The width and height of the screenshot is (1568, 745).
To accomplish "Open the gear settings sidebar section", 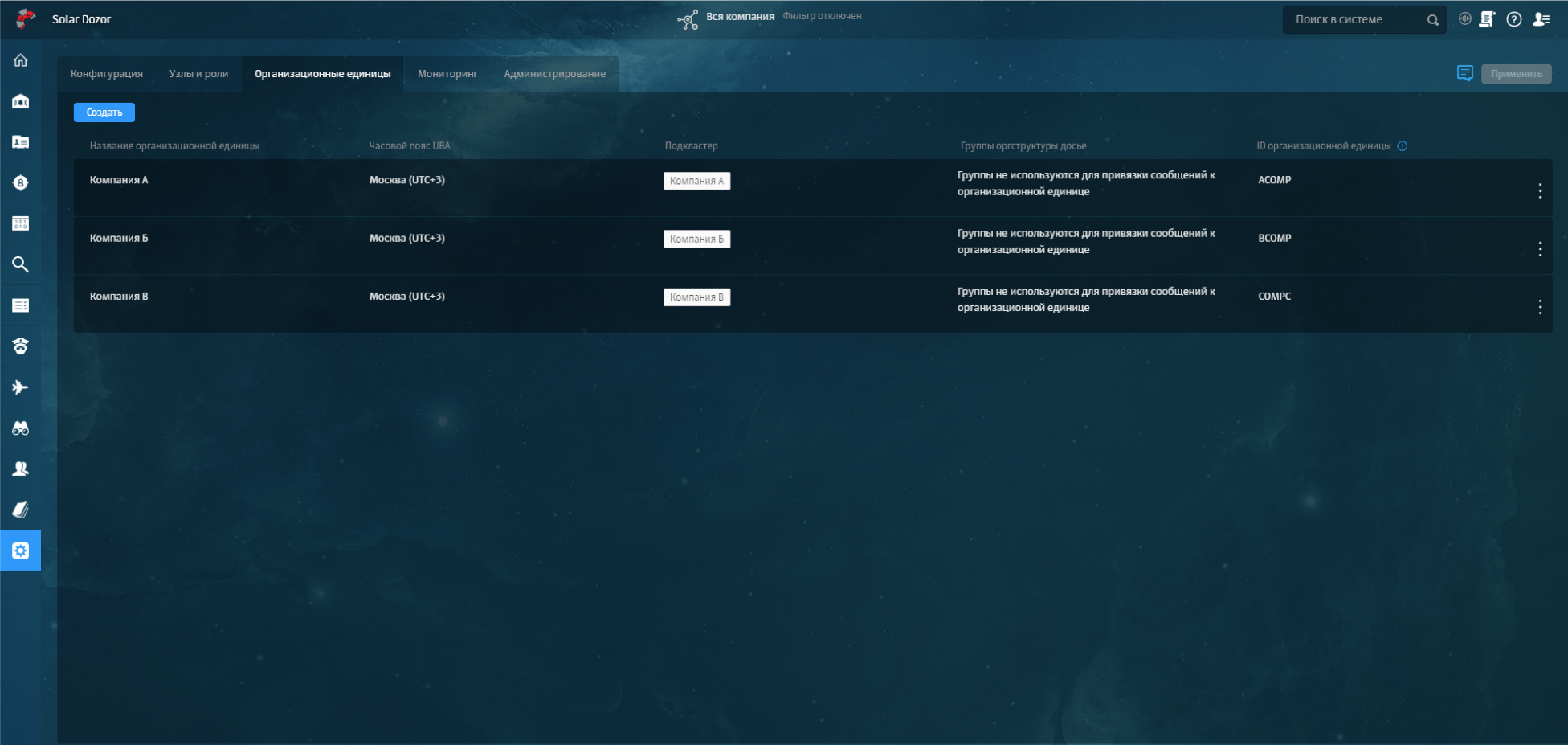I will 21,551.
